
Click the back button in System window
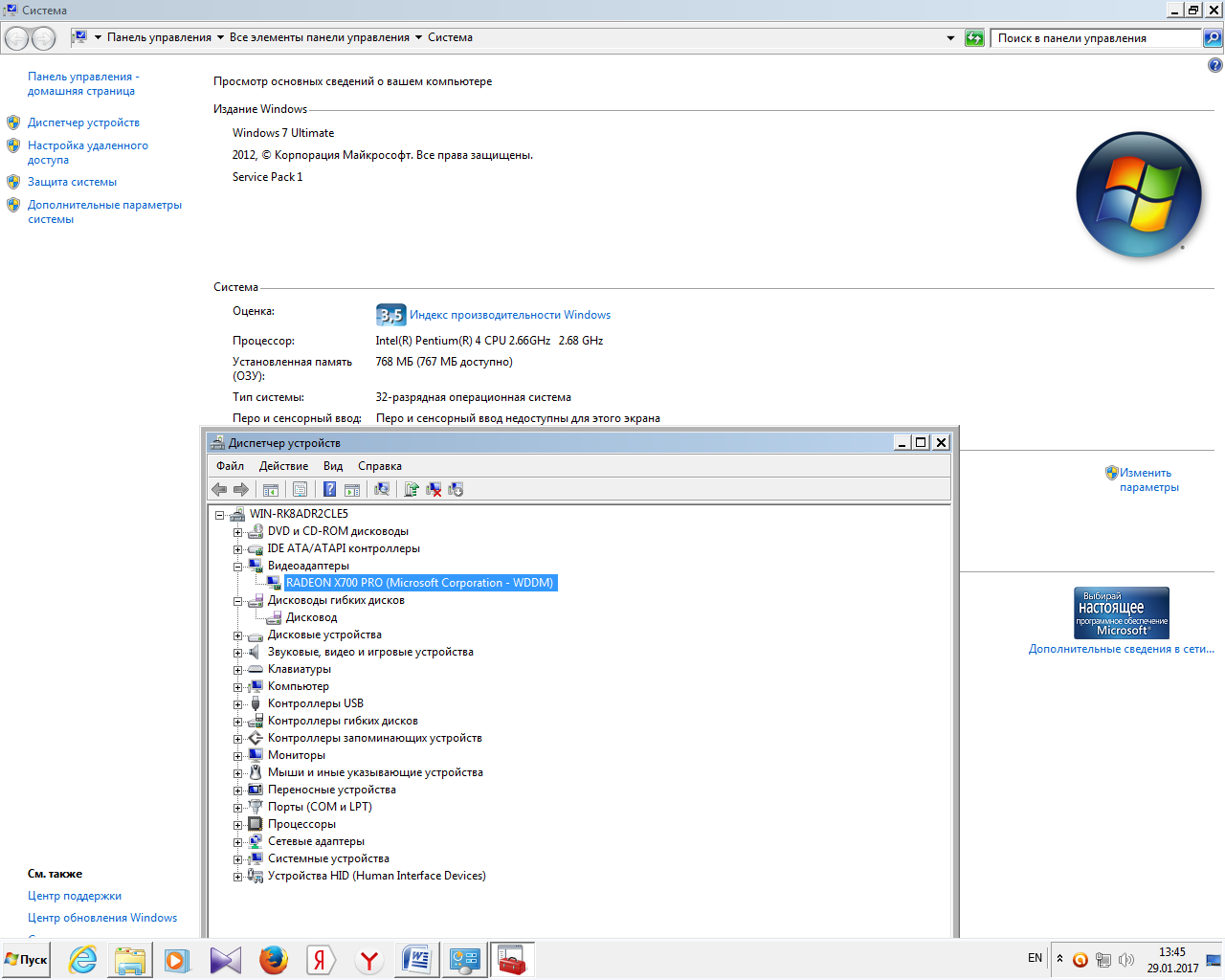pyautogui.click(x=17, y=38)
